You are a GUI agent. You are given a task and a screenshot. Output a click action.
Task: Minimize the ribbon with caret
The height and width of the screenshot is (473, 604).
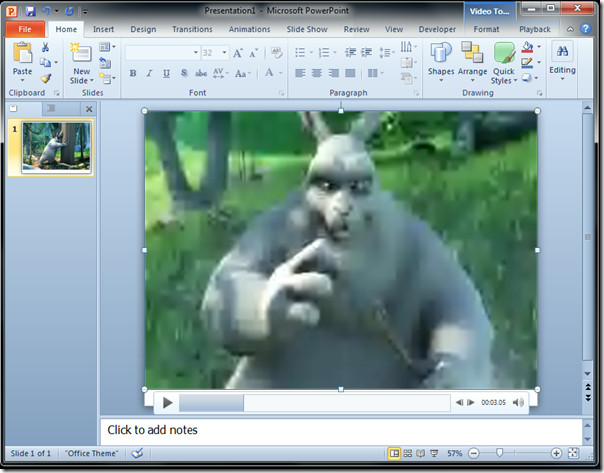(x=570, y=29)
